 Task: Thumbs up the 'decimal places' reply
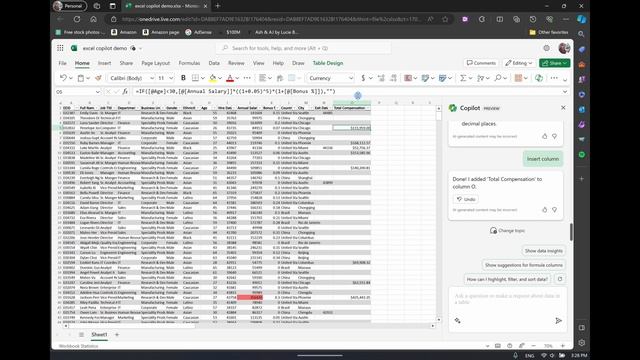coord(544,136)
